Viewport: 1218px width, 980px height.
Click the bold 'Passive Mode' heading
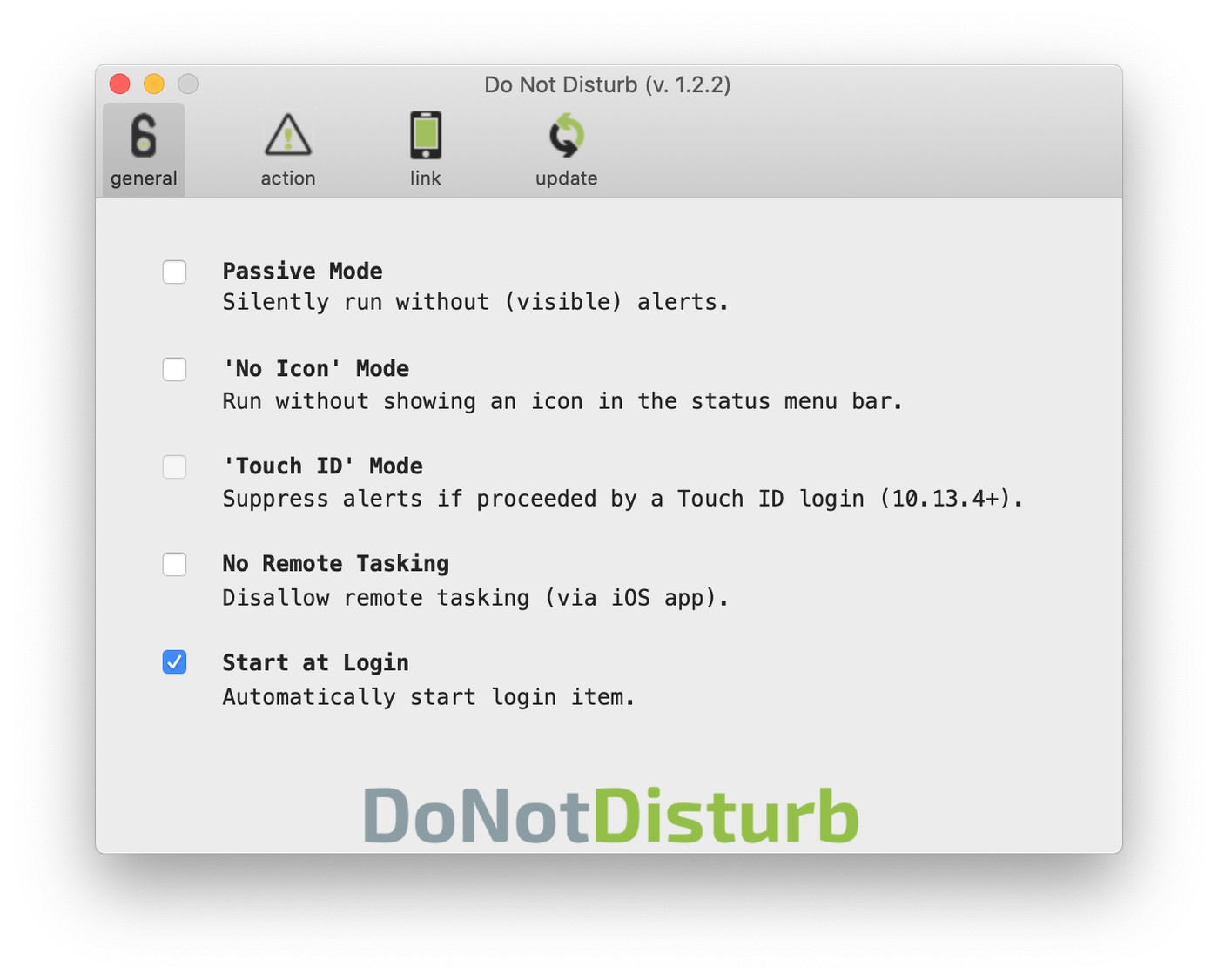pos(302,271)
